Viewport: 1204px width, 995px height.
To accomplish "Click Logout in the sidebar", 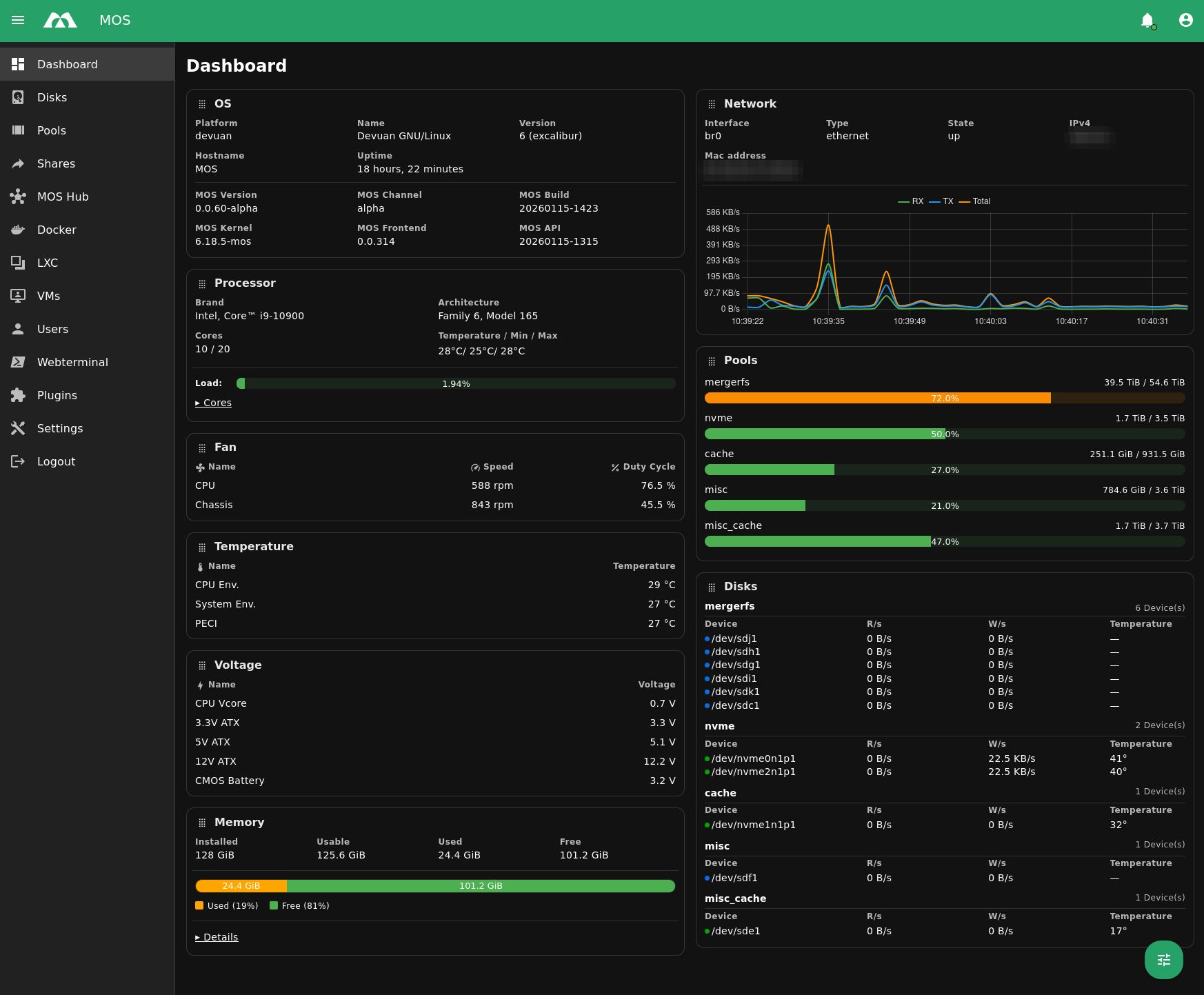I will pos(19,461).
